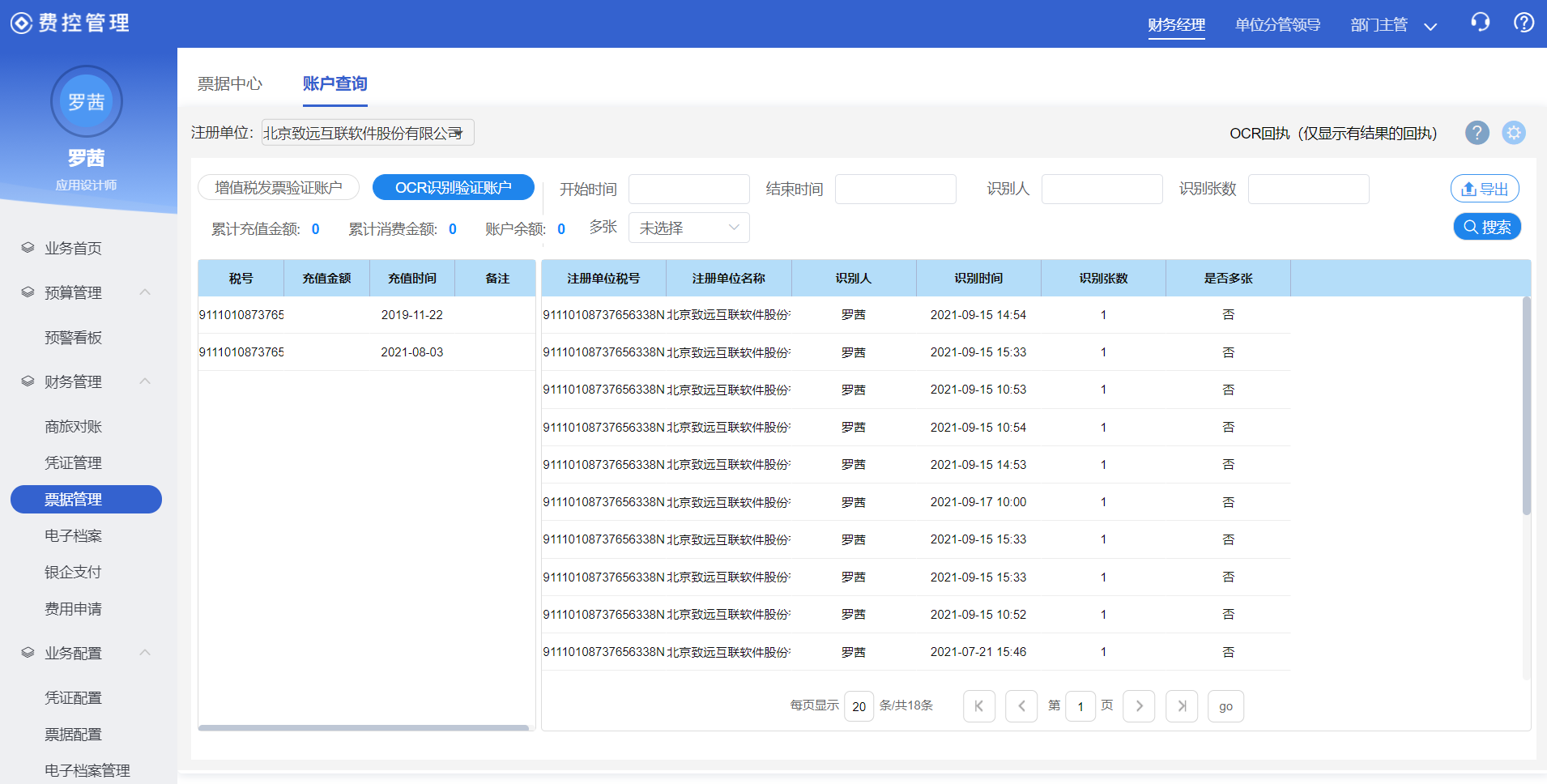Open the blue settings gear icon
1547x784 pixels.
tap(1514, 133)
